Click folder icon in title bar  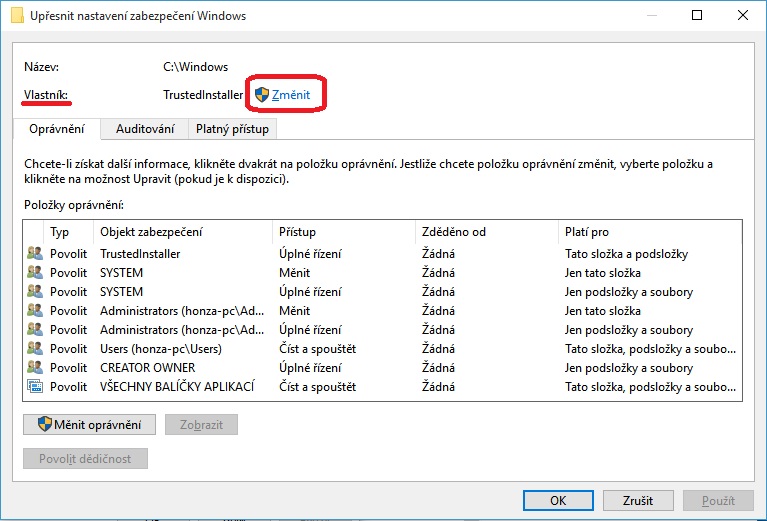click(x=17, y=15)
